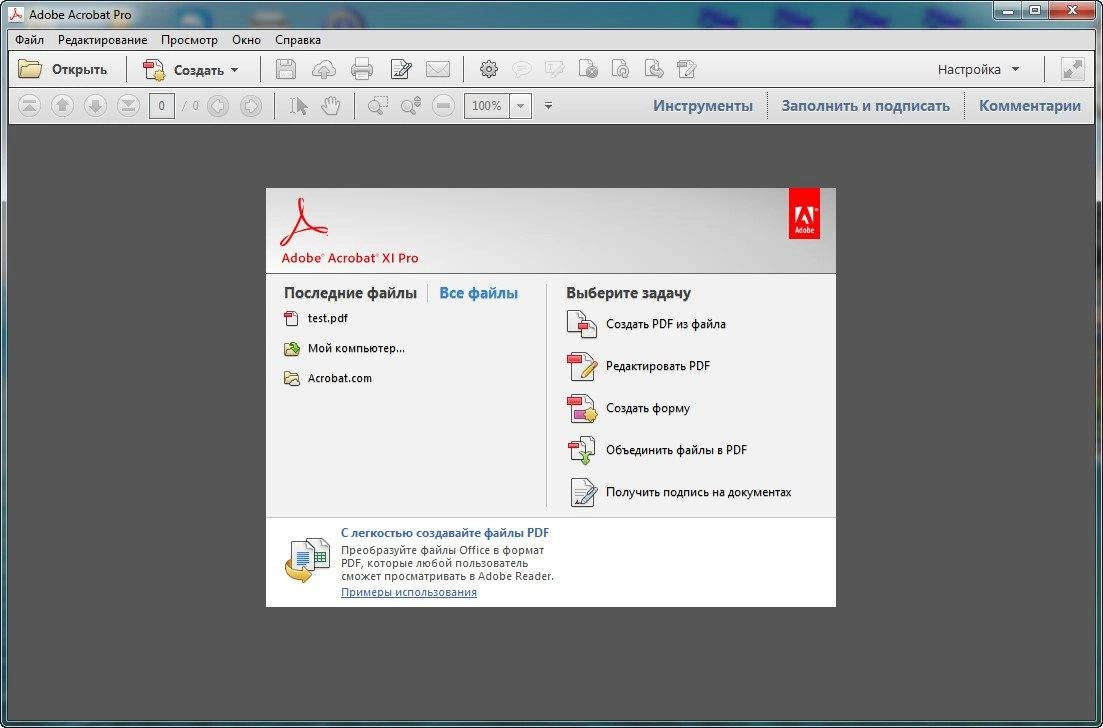Click the delete page icon

[x=588, y=69]
